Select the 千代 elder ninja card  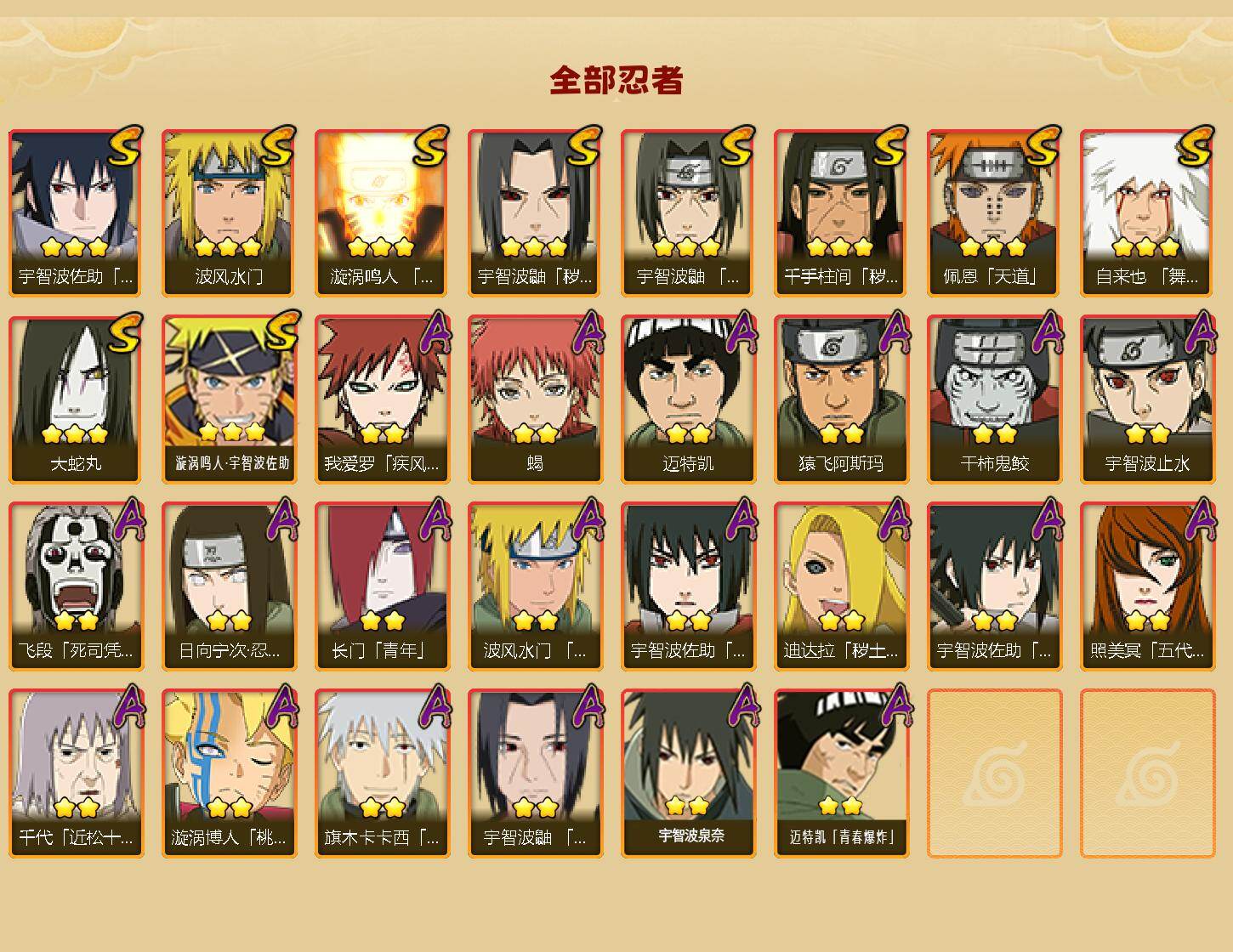pyautogui.click(x=76, y=773)
